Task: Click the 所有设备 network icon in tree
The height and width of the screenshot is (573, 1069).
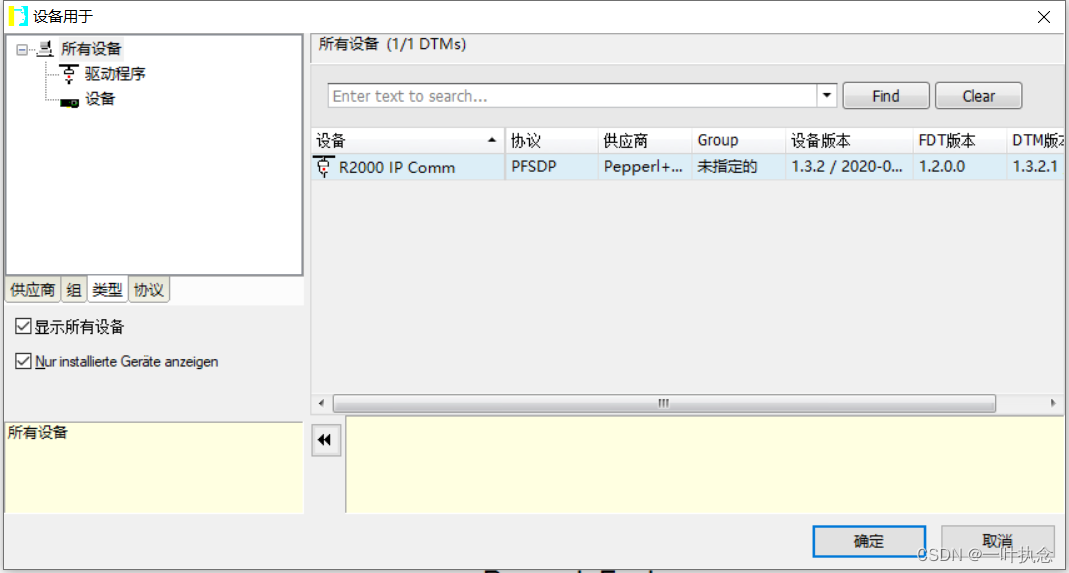Action: [46, 49]
